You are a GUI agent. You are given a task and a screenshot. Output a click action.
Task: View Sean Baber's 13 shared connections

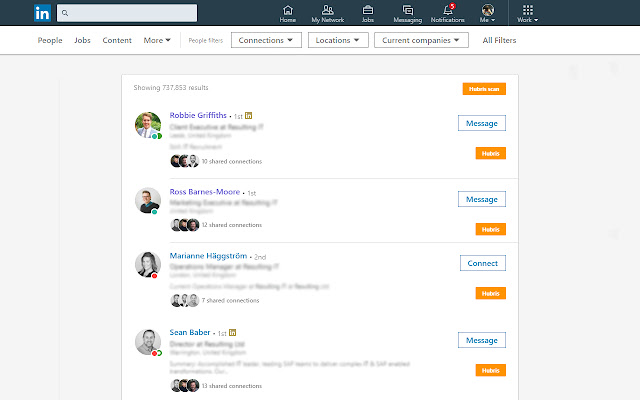click(232, 386)
